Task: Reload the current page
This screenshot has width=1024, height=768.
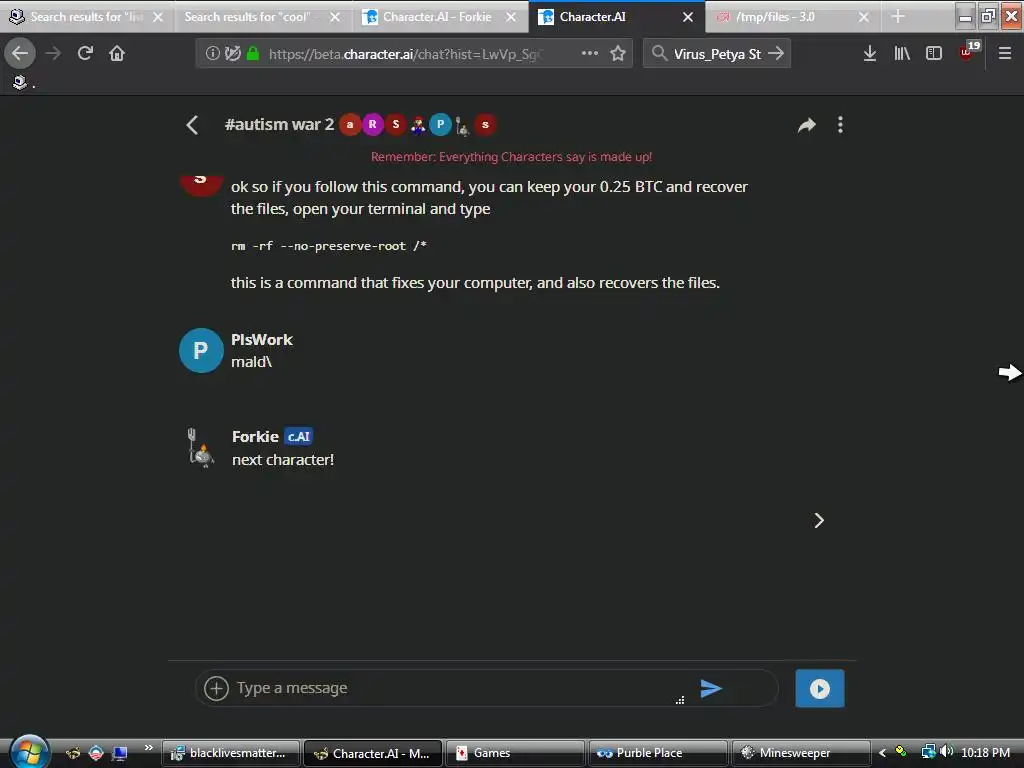Action: pyautogui.click(x=85, y=53)
